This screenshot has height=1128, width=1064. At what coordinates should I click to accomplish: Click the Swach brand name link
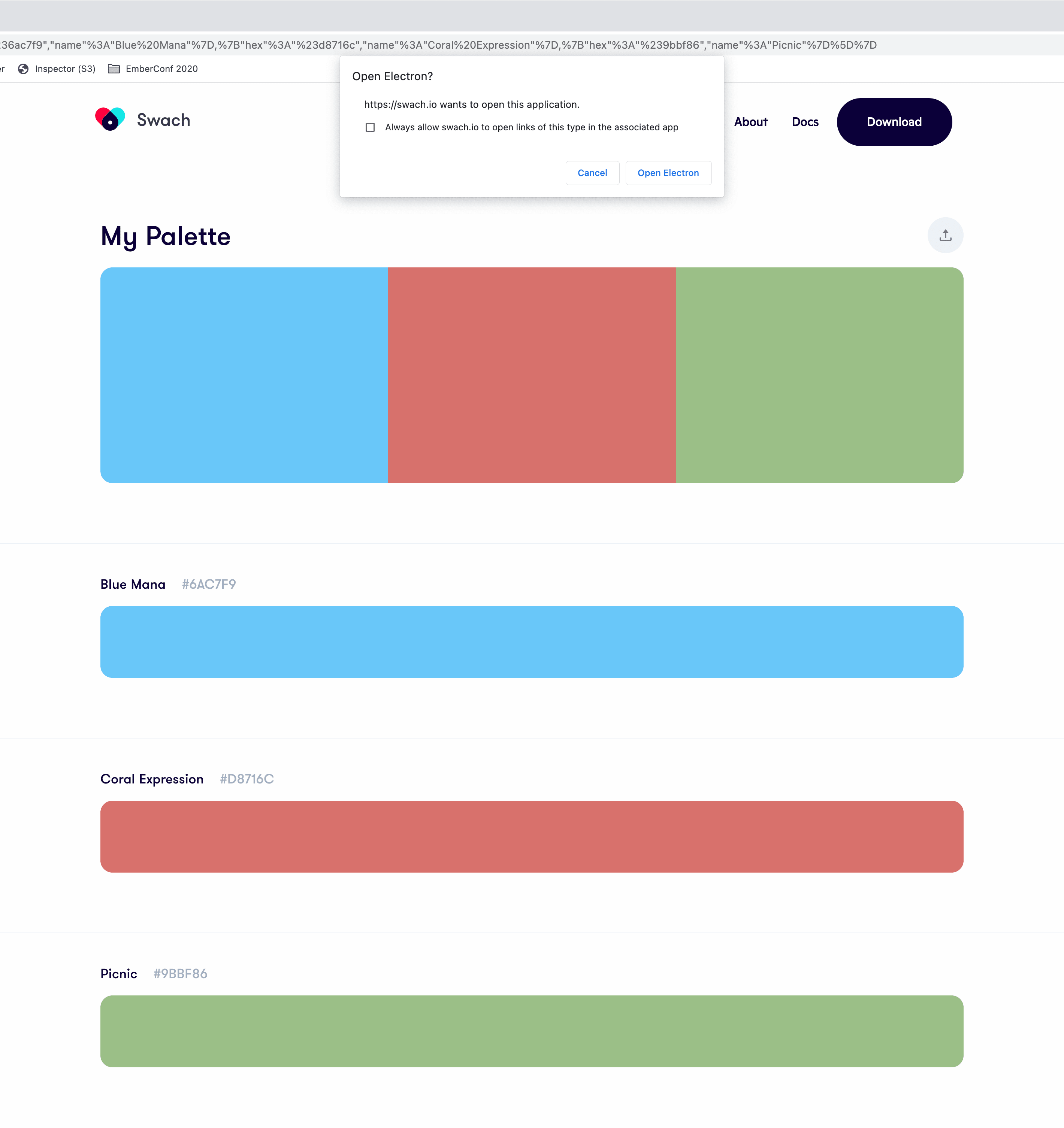pyautogui.click(x=163, y=120)
